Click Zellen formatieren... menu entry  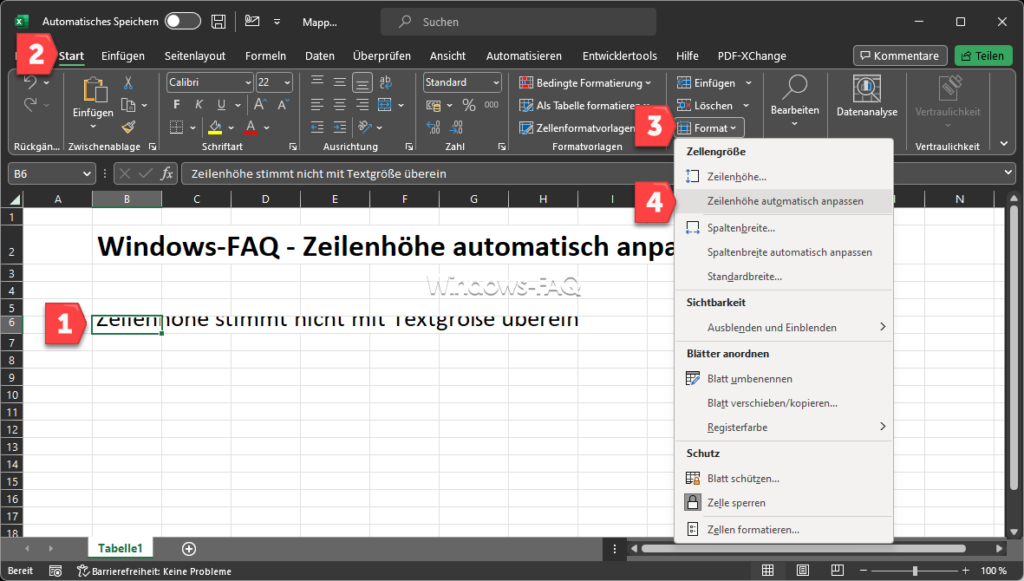click(x=784, y=529)
